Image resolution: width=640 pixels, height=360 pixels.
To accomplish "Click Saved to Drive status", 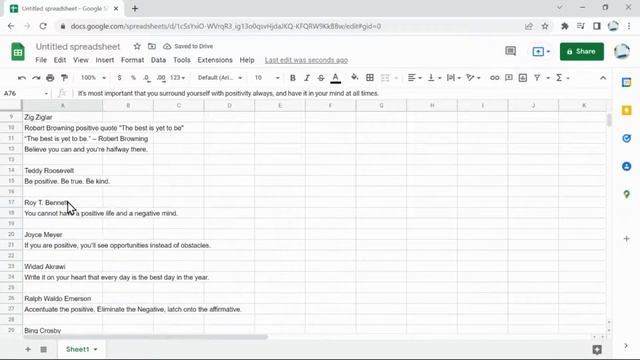I will [188, 47].
